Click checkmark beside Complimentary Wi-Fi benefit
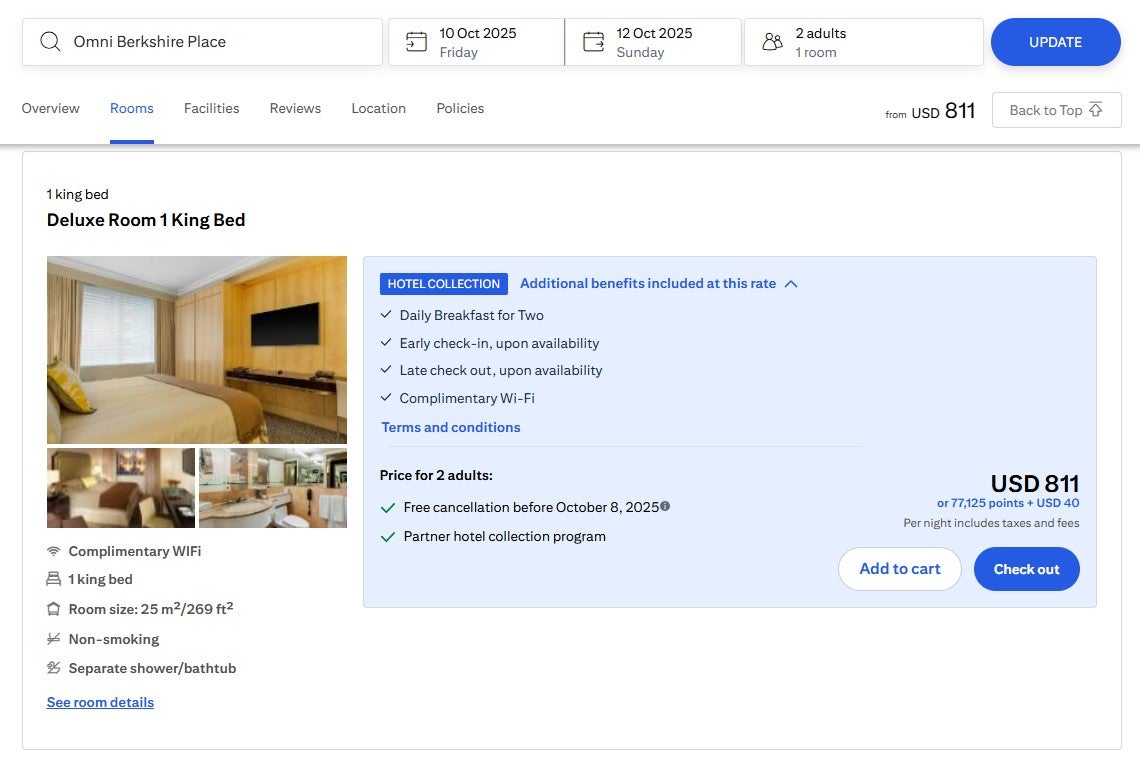 point(386,397)
